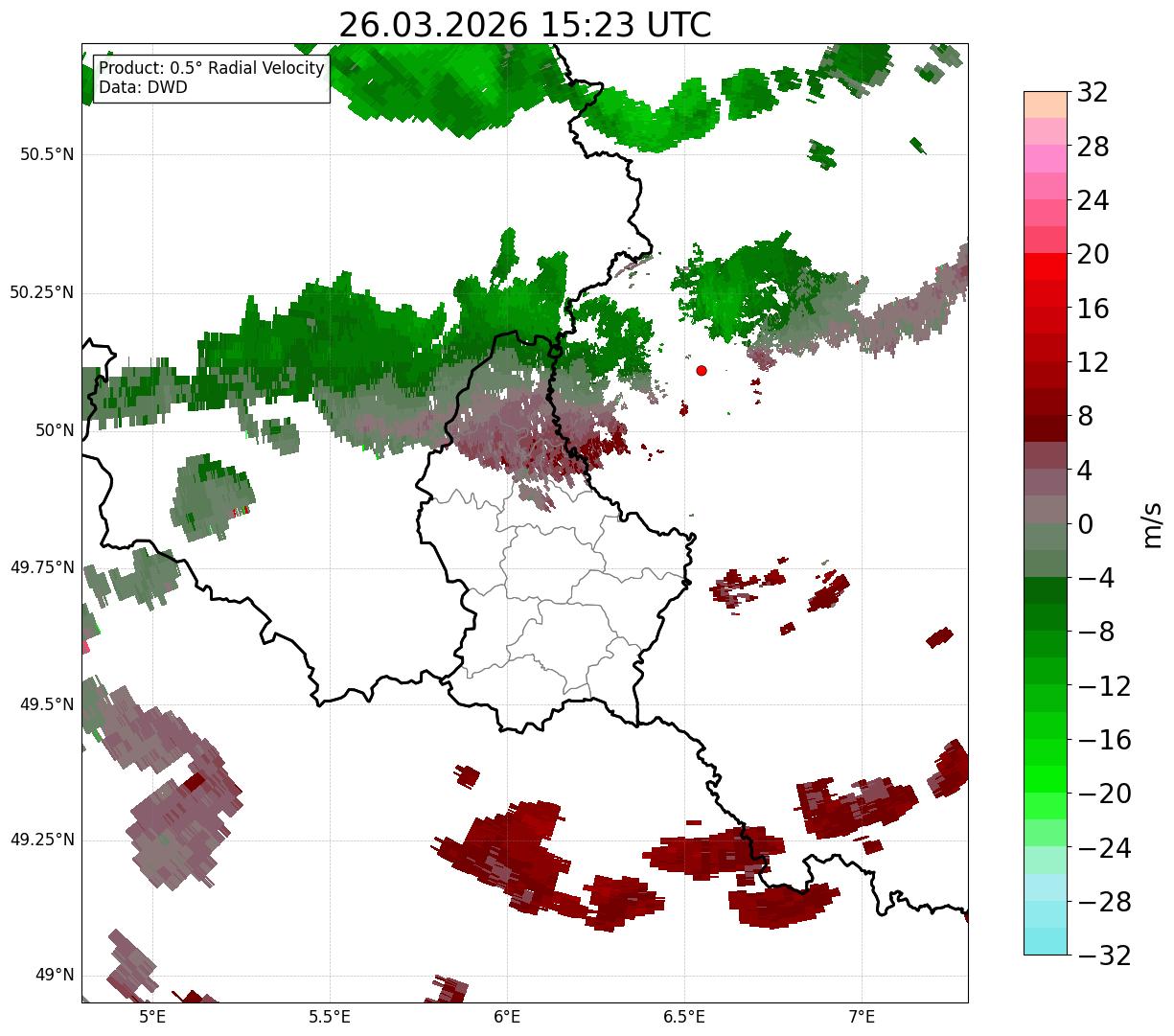
Task: Click the '50.5°N' latitude label
Action: coord(47,154)
